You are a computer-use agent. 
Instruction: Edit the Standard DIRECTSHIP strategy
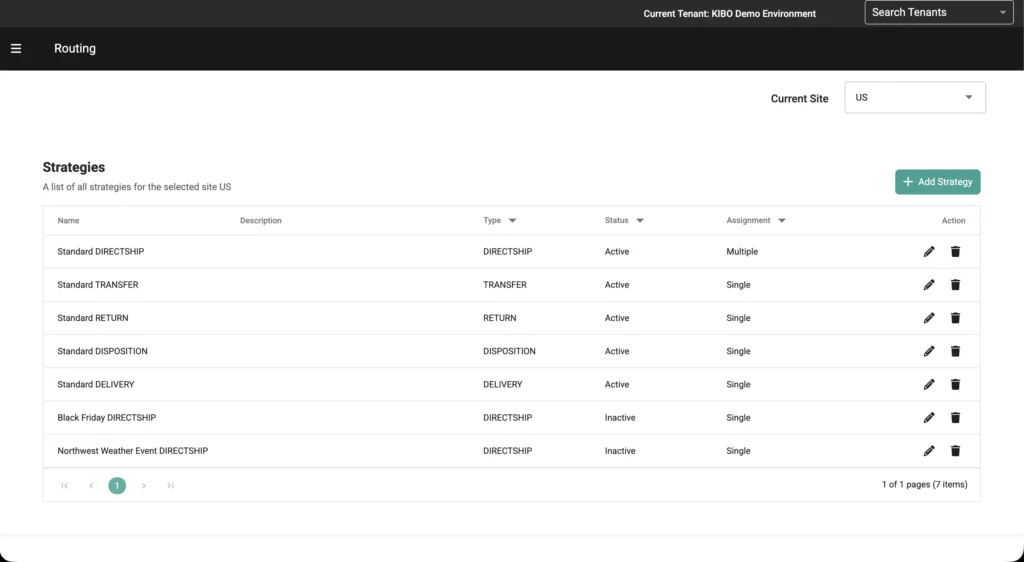point(929,252)
